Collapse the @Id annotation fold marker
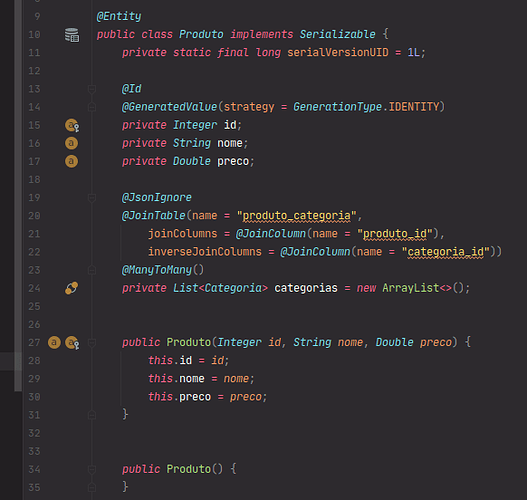Screen dimensions: 527x500 [x=91, y=89]
